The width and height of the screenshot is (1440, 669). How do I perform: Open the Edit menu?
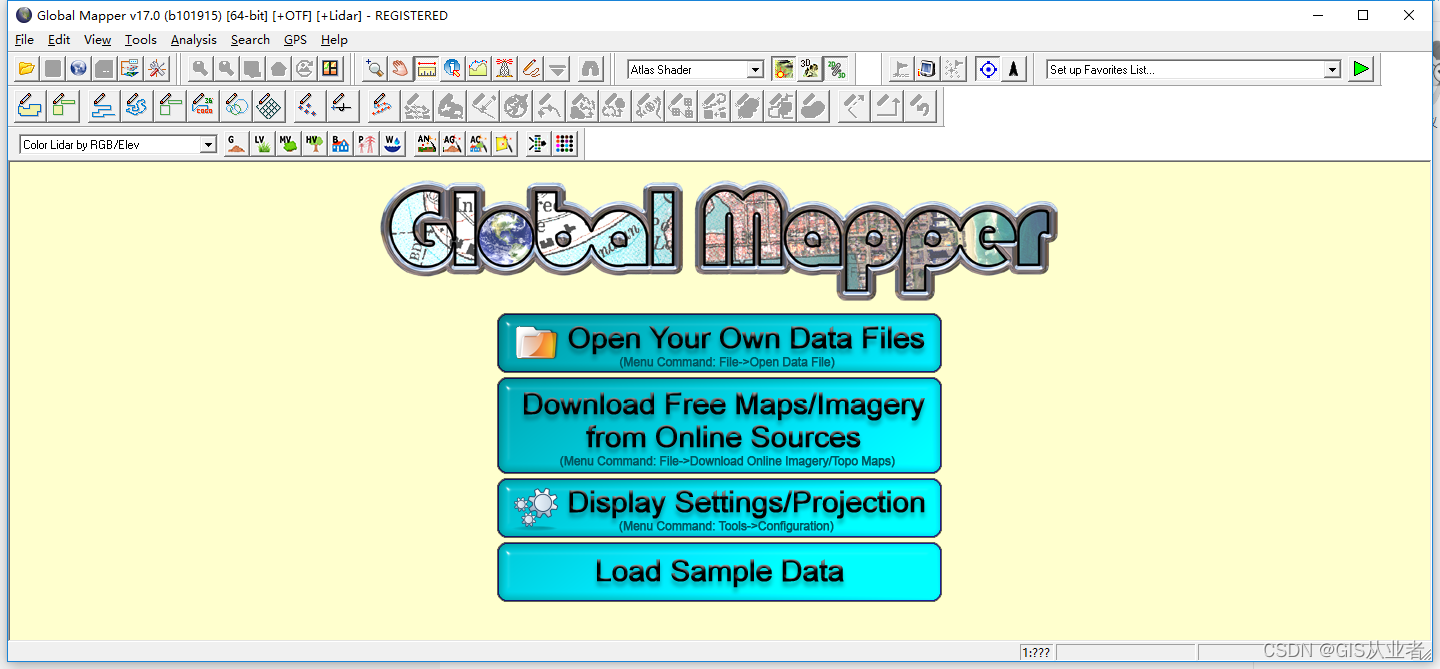click(x=59, y=40)
